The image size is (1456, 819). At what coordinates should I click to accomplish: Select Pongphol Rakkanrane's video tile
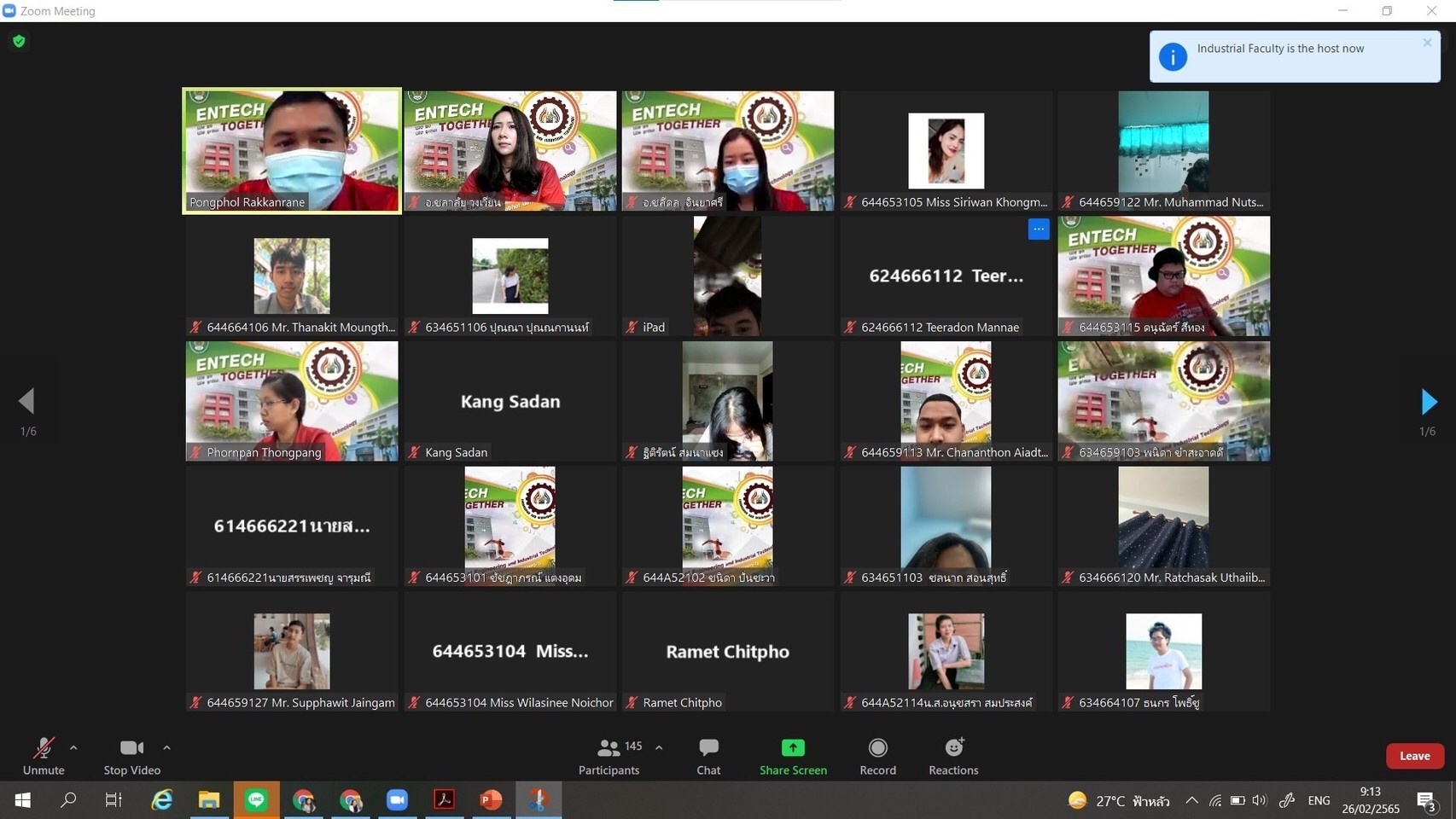click(292, 150)
